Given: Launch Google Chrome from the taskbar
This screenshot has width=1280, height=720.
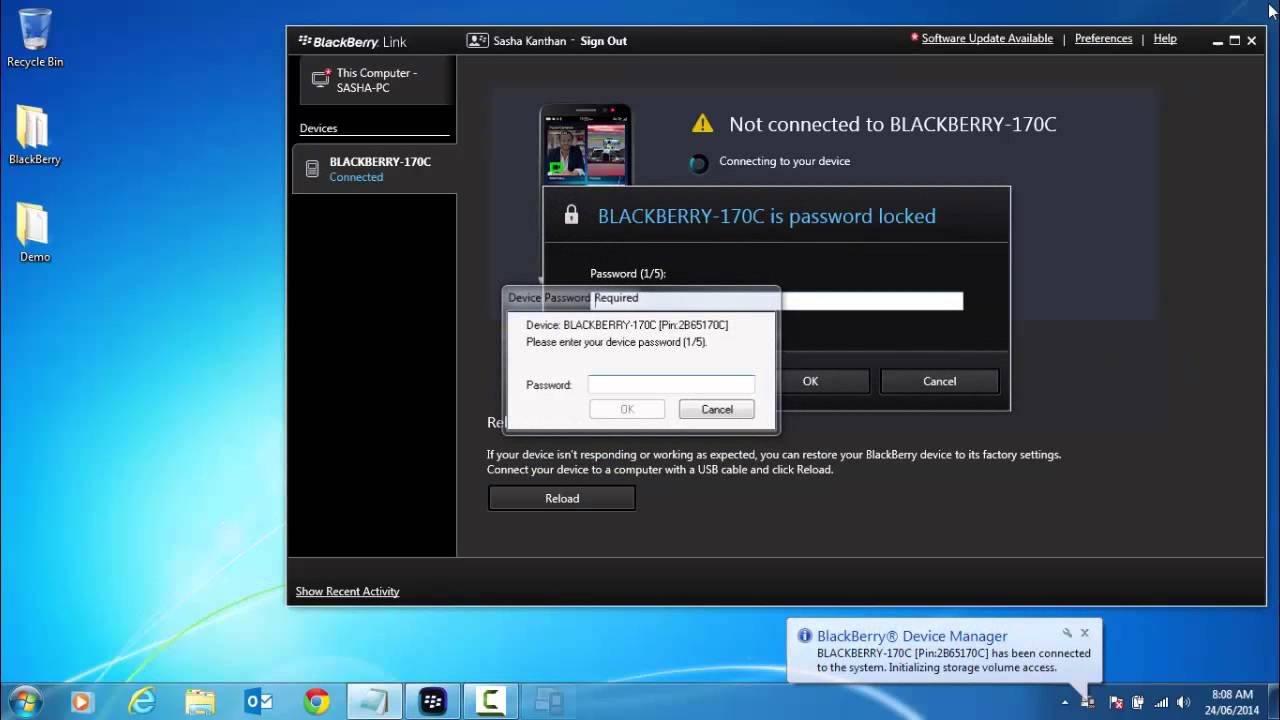Looking at the screenshot, I should [x=317, y=701].
